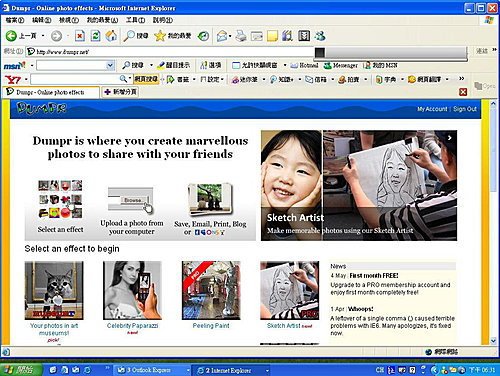Click the page scrollbar down arrow
The height and width of the screenshot is (376, 500).
pyautogui.click(x=493, y=340)
